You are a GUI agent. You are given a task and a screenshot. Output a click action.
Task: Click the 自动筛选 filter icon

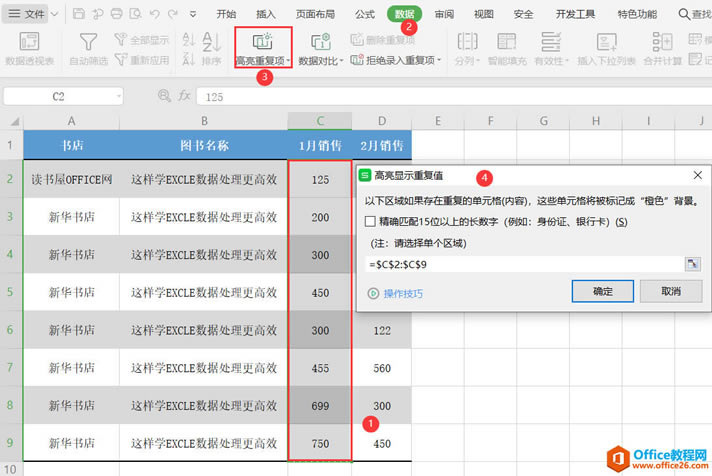coord(88,41)
